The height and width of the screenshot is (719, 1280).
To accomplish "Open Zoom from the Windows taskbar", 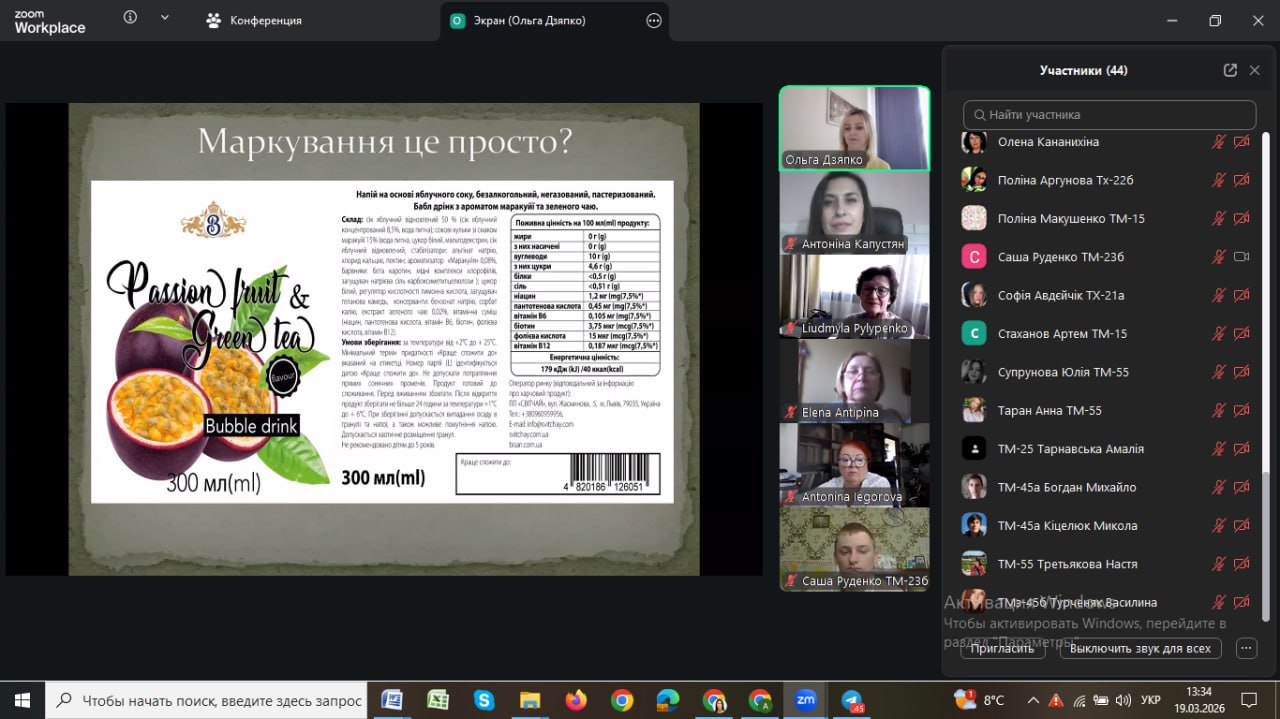I will pyautogui.click(x=805, y=700).
